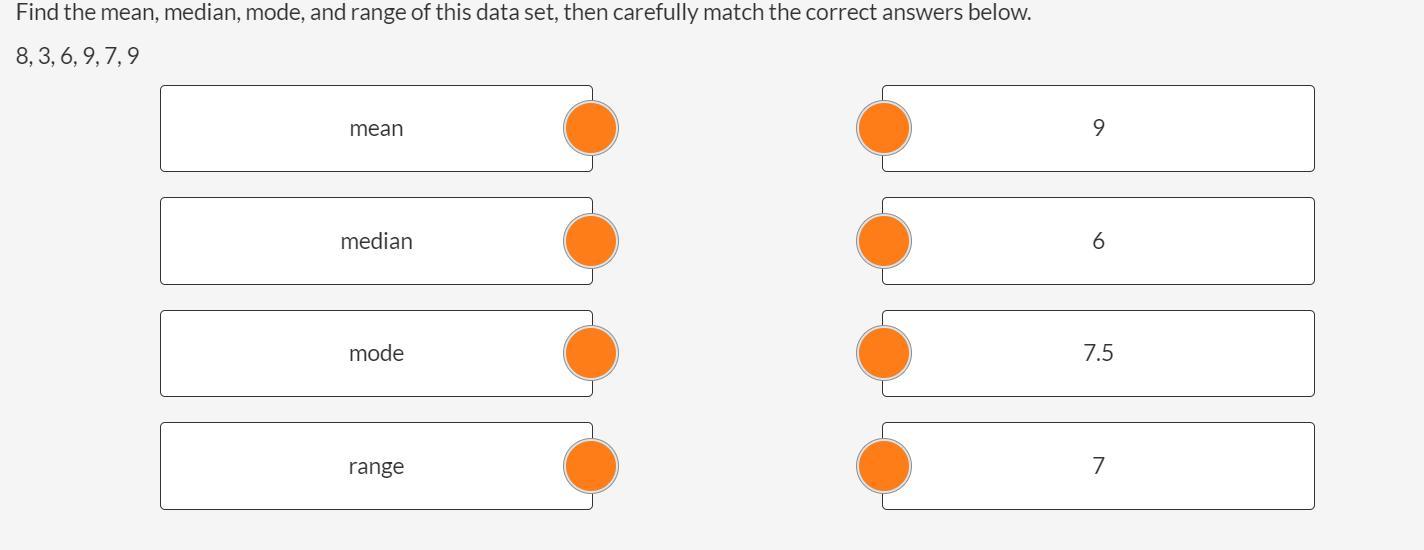This screenshot has height=550, width=1424.
Task: Select the median term box
Action: [x=376, y=241]
